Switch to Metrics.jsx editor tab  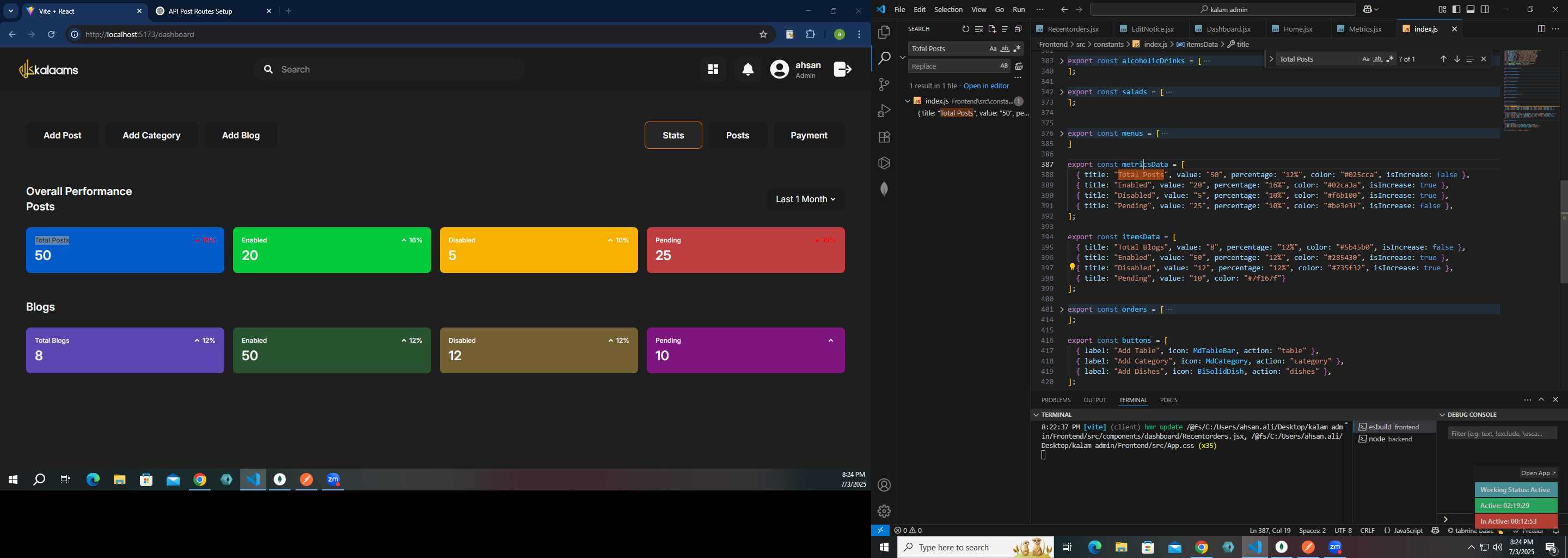pos(1364,29)
